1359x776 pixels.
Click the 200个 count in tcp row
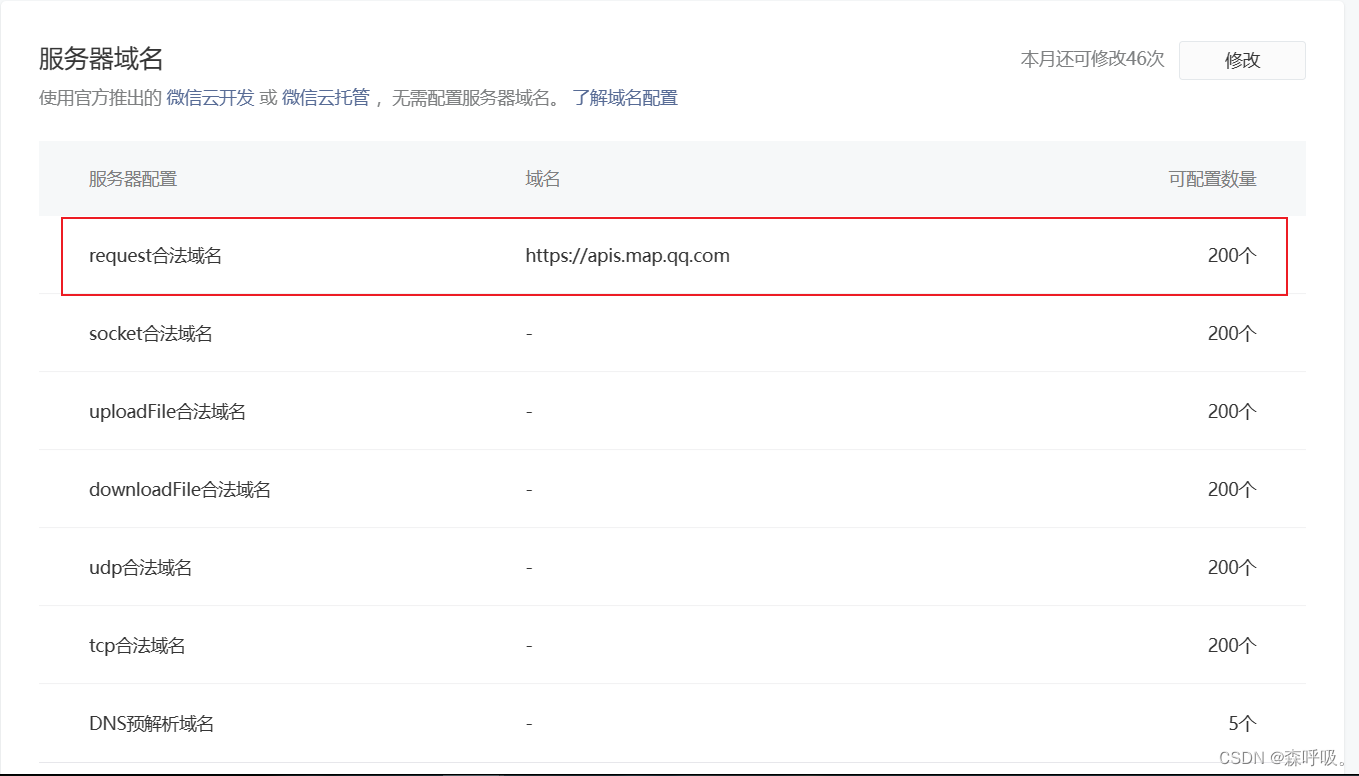click(x=1232, y=645)
